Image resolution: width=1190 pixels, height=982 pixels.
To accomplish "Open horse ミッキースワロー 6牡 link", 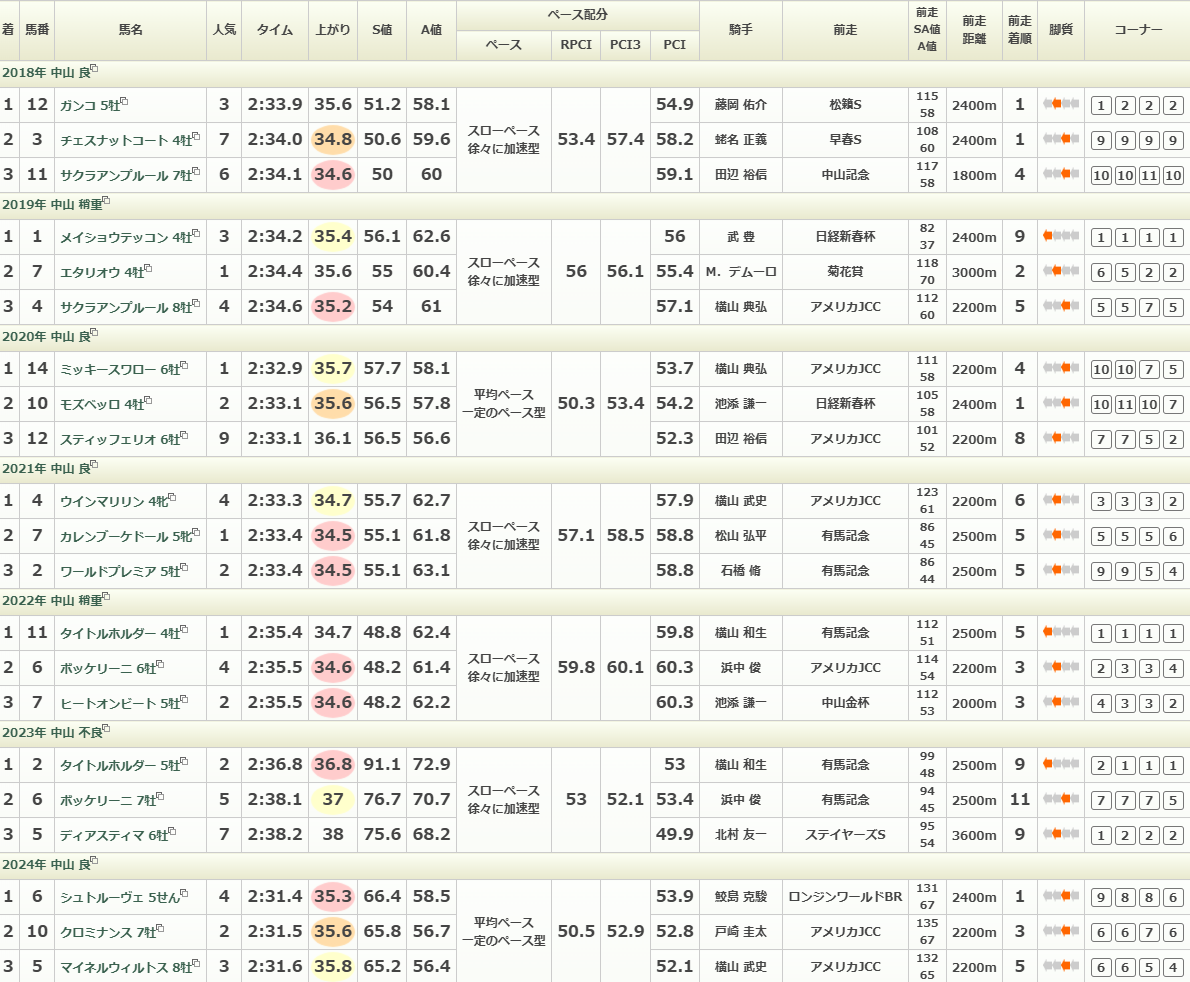I will (108, 369).
